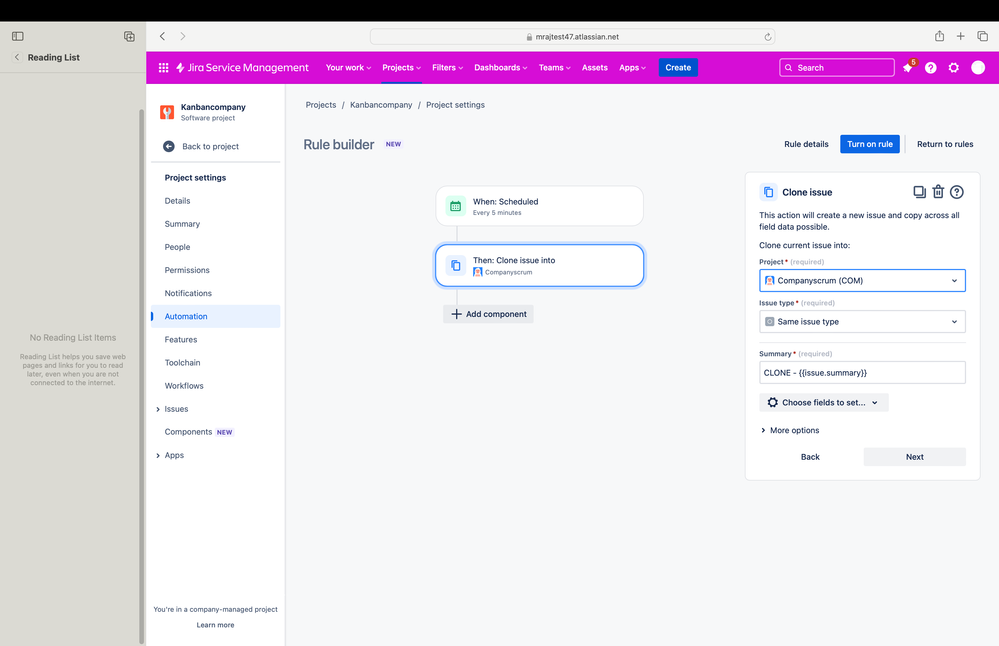This screenshot has width=999, height=646.
Task: Select the Then: Clone issue into card
Action: click(x=539, y=265)
